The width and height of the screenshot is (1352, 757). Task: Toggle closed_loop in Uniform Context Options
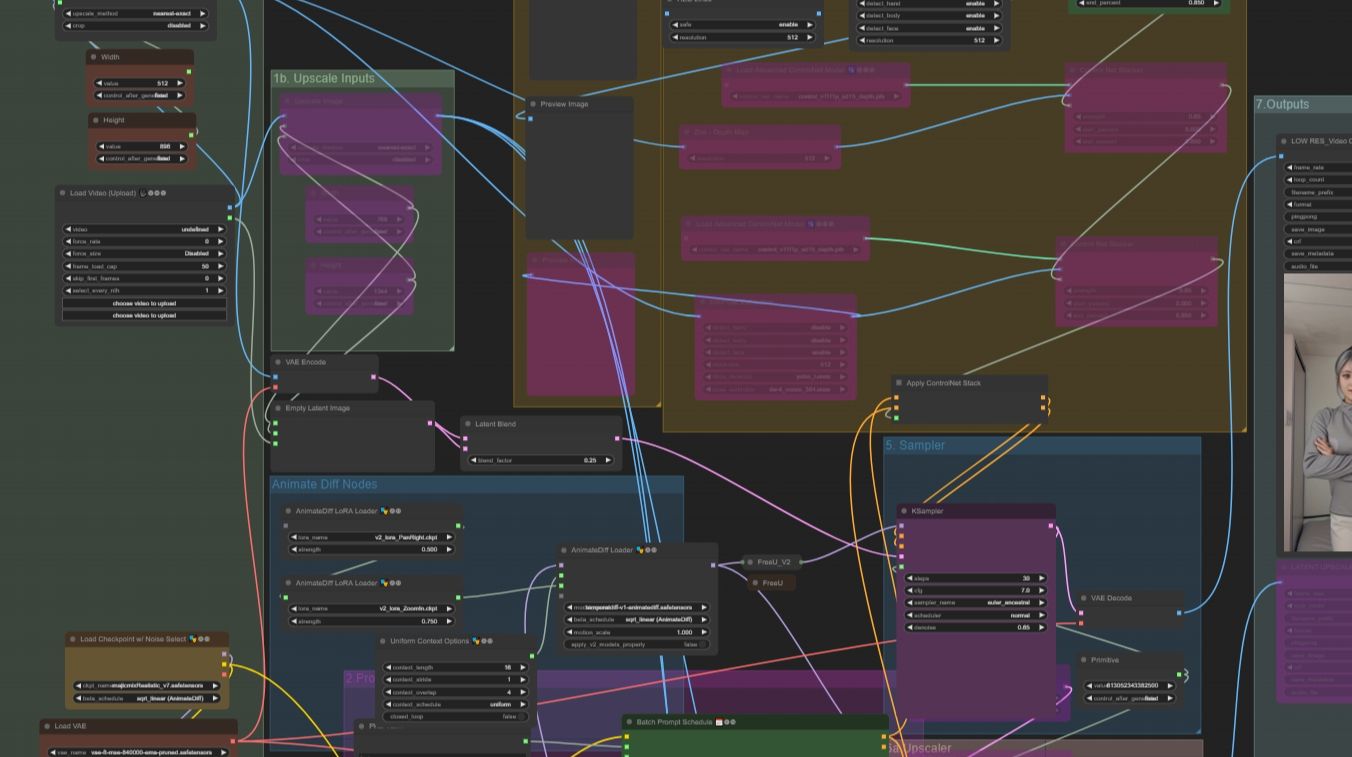tap(454, 716)
